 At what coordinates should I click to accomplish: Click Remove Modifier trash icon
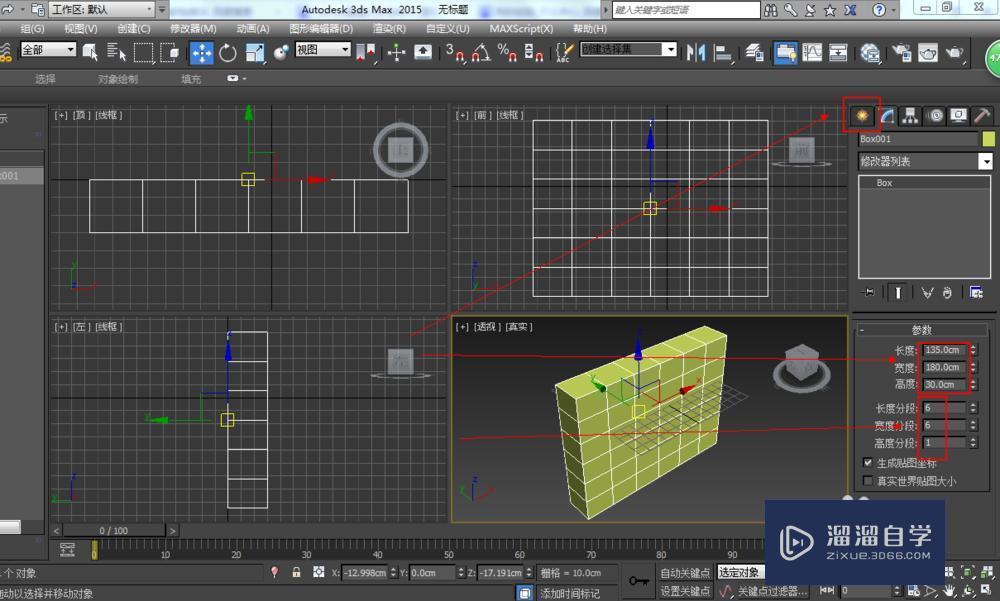[x=948, y=293]
